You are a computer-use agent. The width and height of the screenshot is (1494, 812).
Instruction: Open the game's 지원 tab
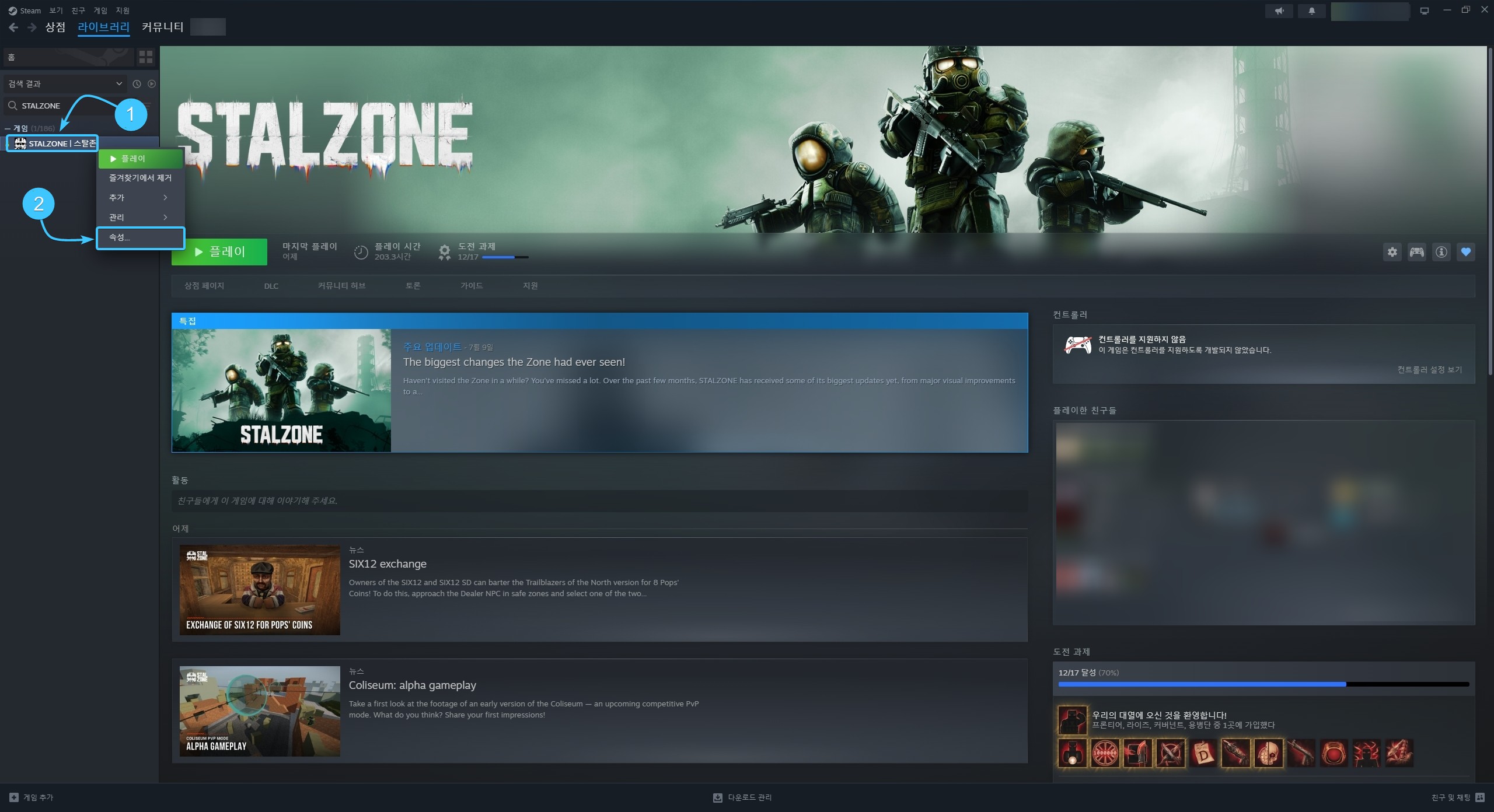(x=530, y=286)
